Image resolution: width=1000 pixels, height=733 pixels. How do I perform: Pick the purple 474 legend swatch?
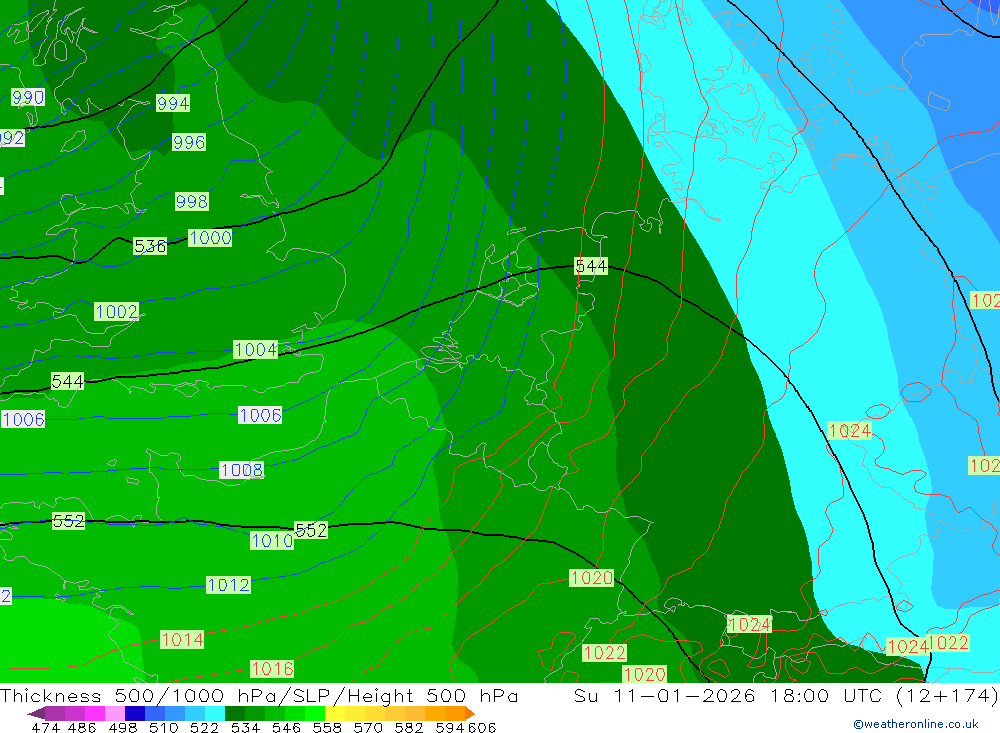coord(55,713)
